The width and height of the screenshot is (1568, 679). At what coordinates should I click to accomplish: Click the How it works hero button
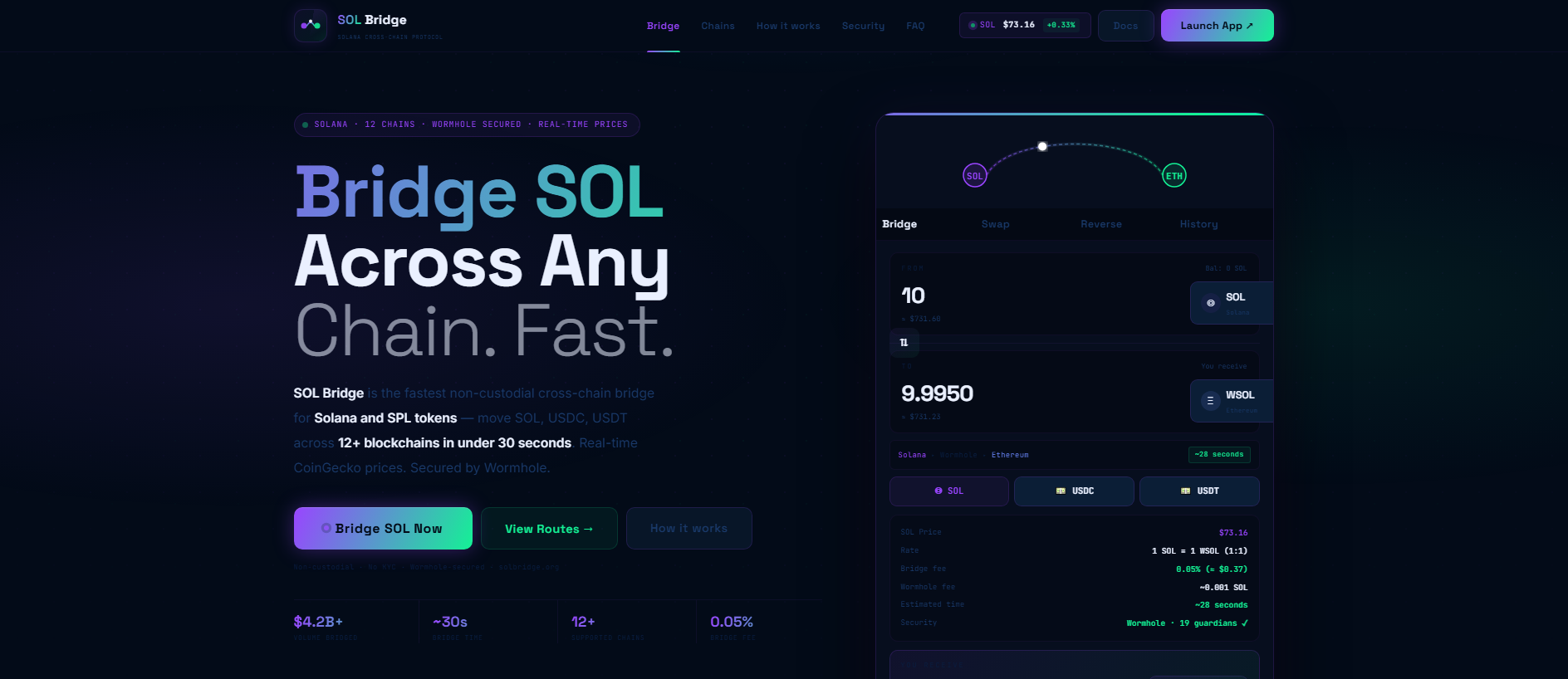[x=688, y=529]
